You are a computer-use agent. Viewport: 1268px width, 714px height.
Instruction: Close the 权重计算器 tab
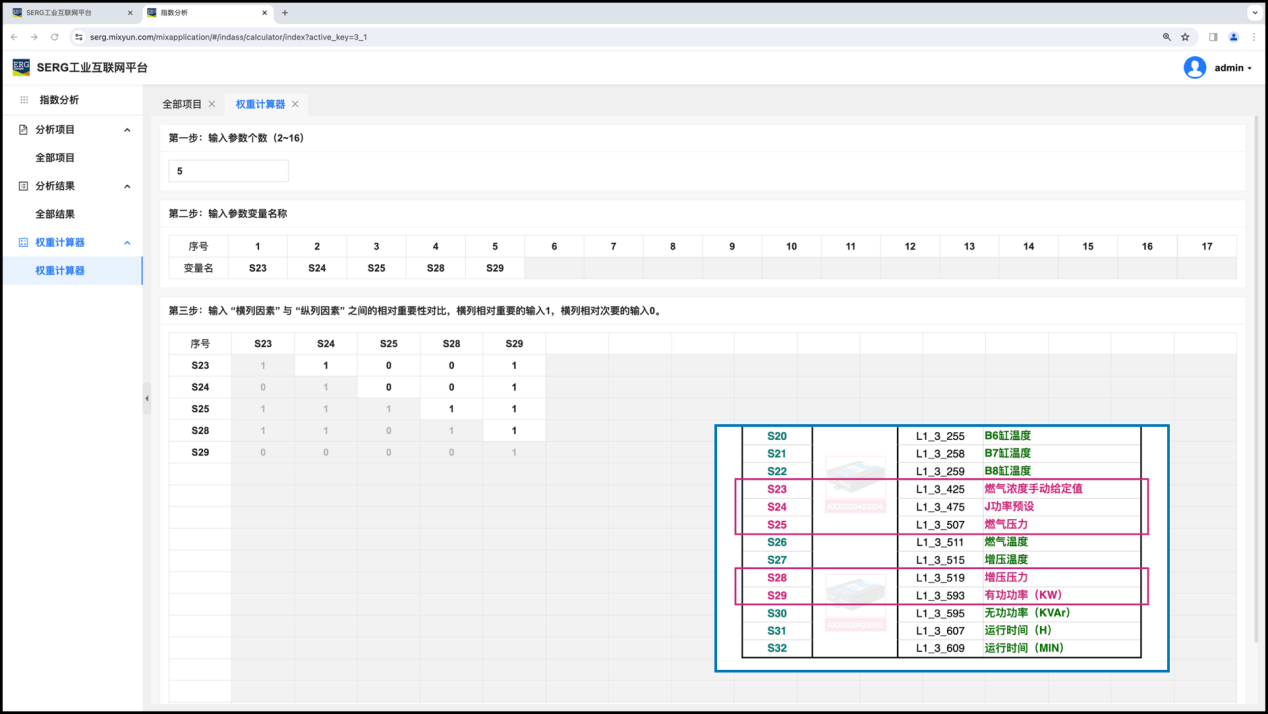click(295, 104)
